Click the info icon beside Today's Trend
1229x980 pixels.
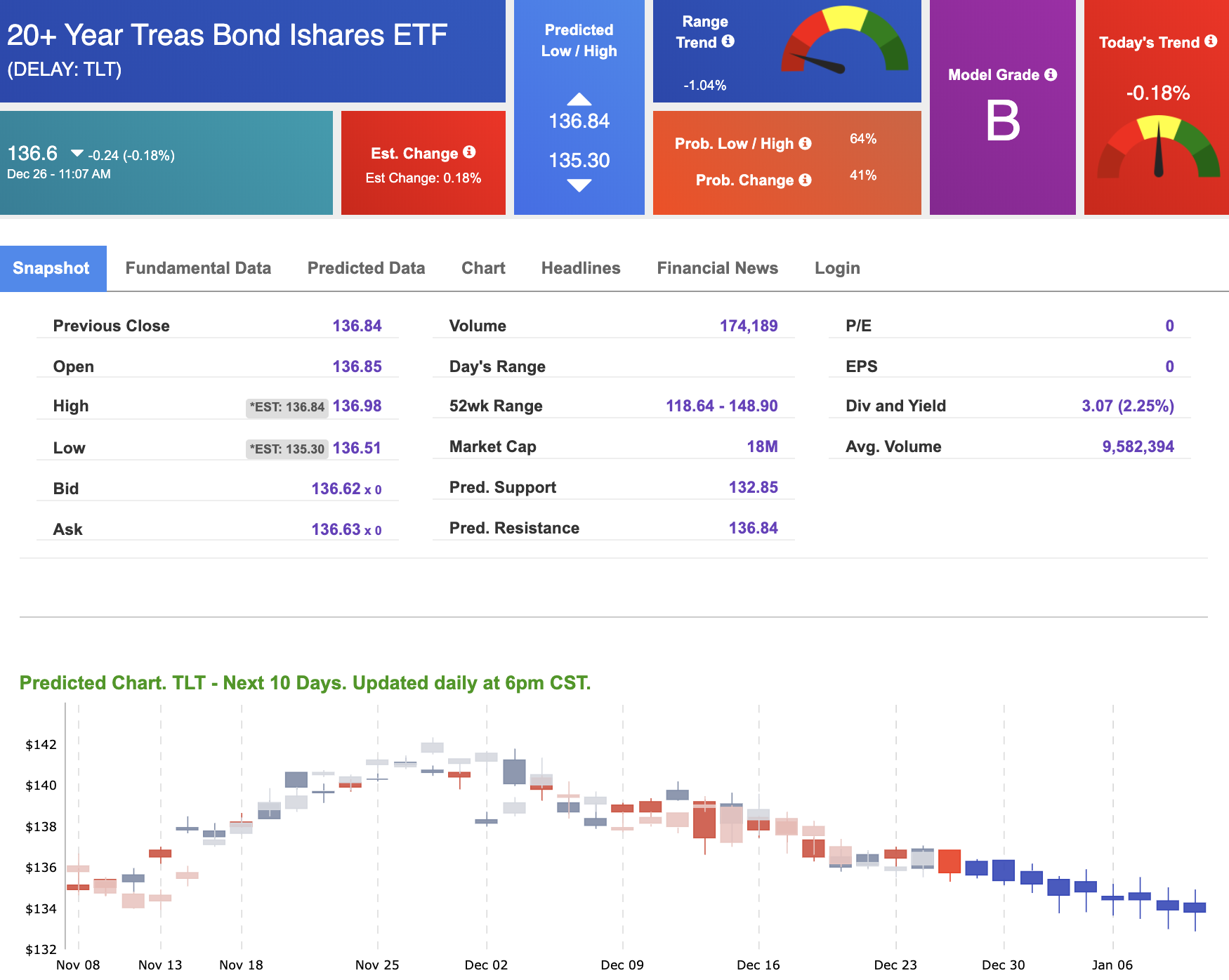pos(1211,41)
